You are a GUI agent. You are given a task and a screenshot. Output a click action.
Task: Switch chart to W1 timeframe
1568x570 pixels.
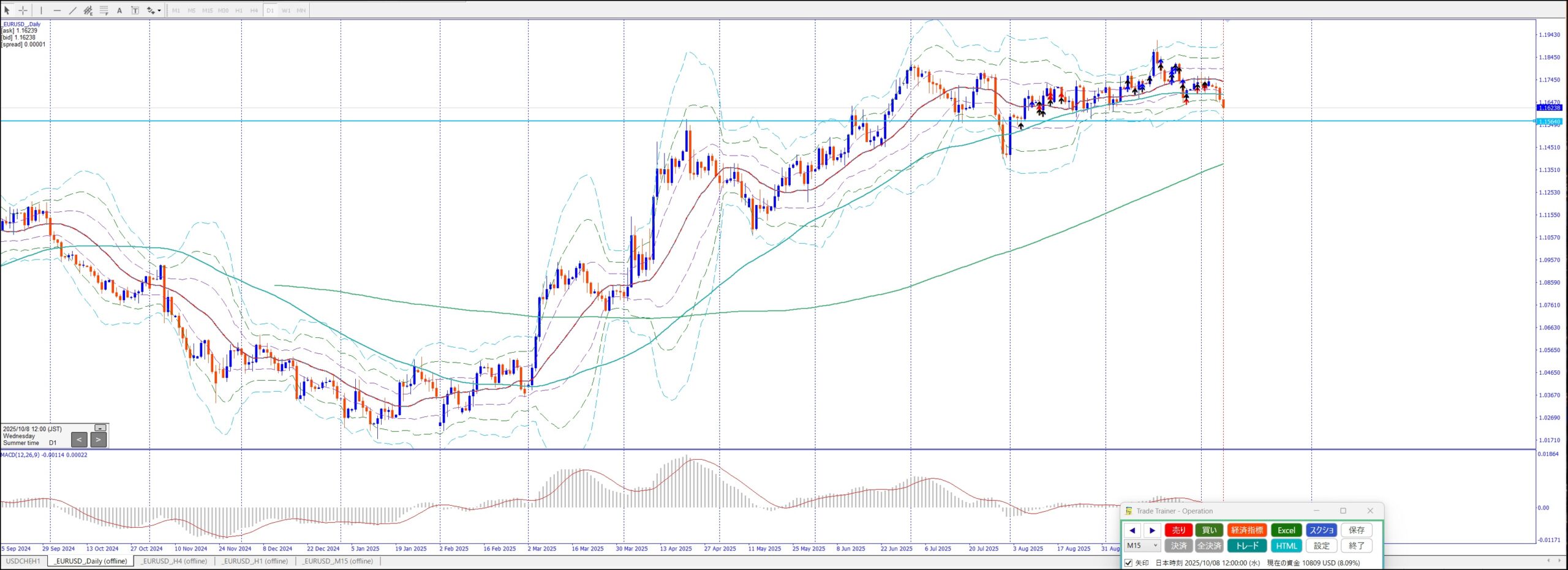[x=286, y=10]
